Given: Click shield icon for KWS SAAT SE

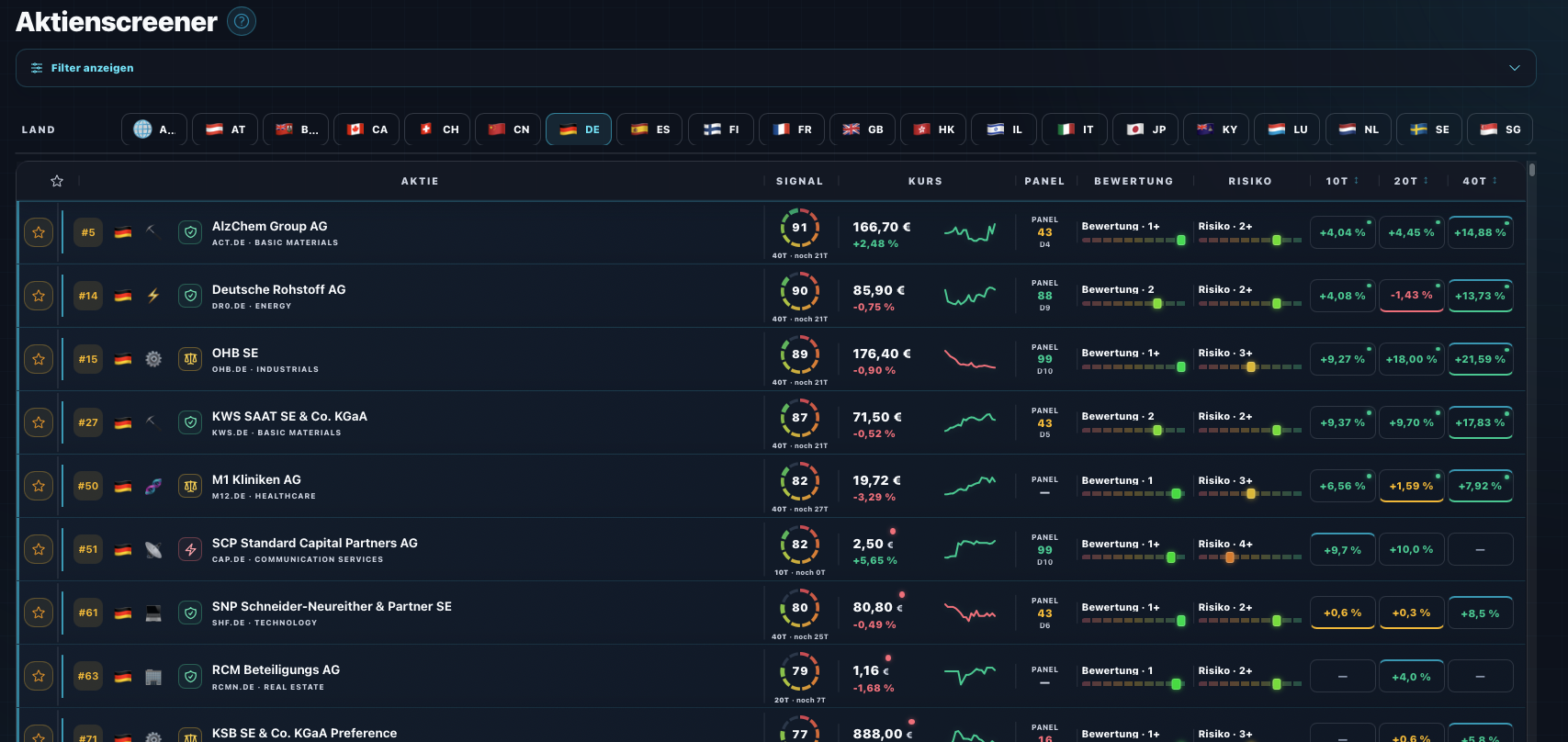Looking at the screenshot, I should pyautogui.click(x=190, y=422).
